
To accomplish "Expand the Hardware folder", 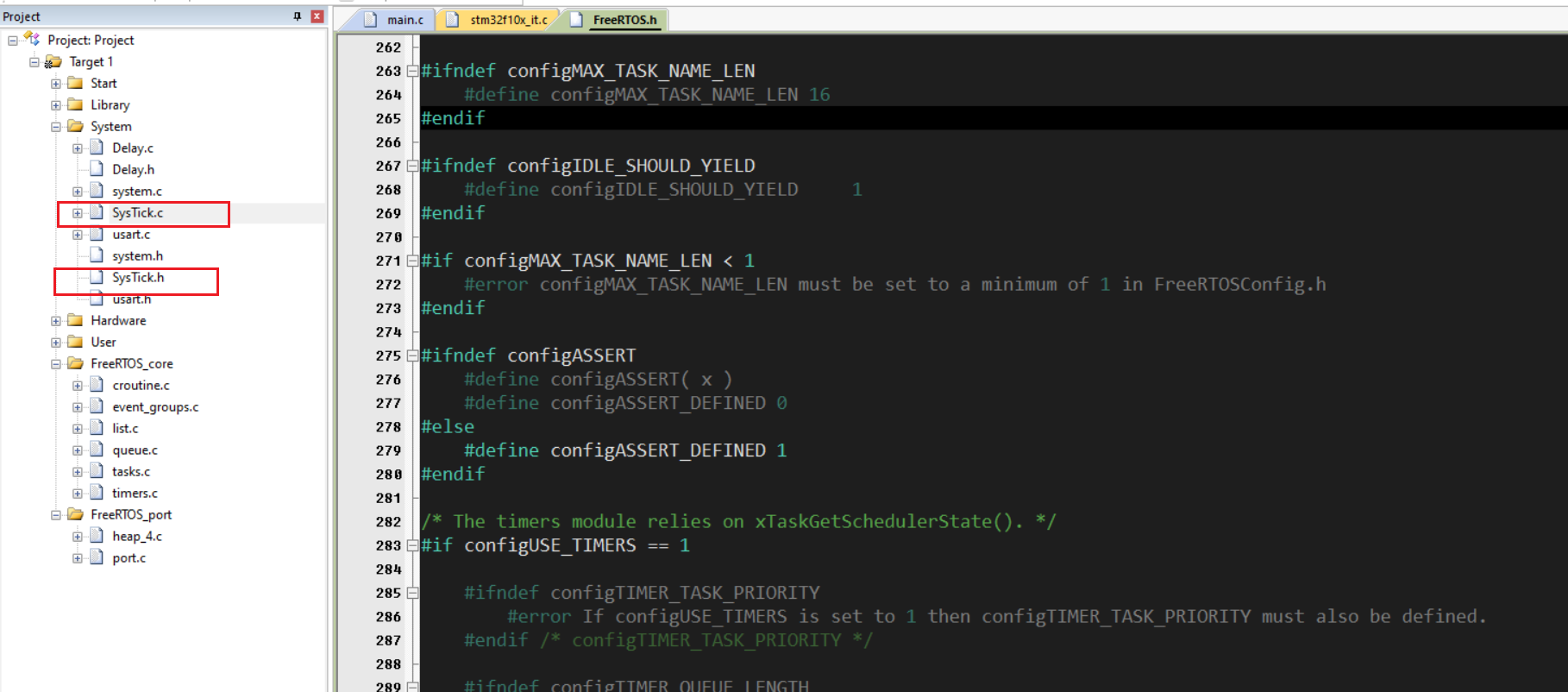I will click(x=56, y=321).
